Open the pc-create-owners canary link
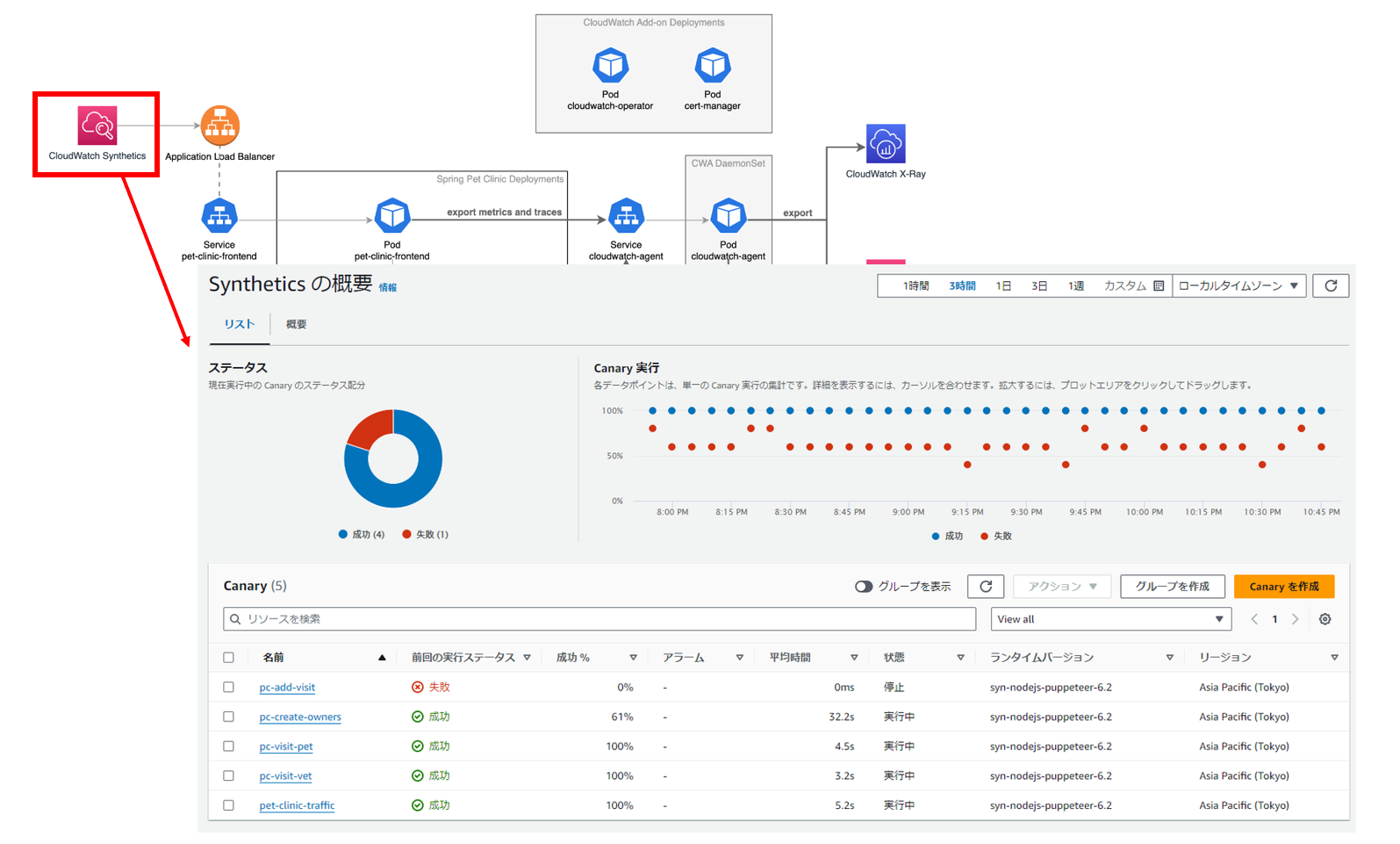Image resolution: width=1400 pixels, height=844 pixels. coord(300,718)
